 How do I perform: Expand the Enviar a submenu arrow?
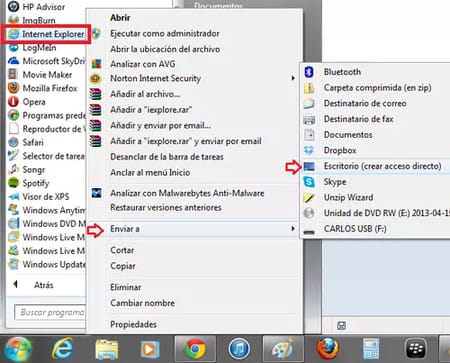coord(293,229)
